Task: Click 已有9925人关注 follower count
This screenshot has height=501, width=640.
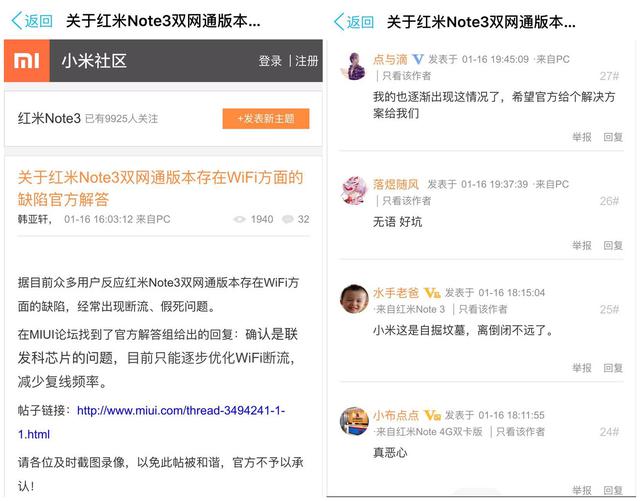Action: (121, 119)
